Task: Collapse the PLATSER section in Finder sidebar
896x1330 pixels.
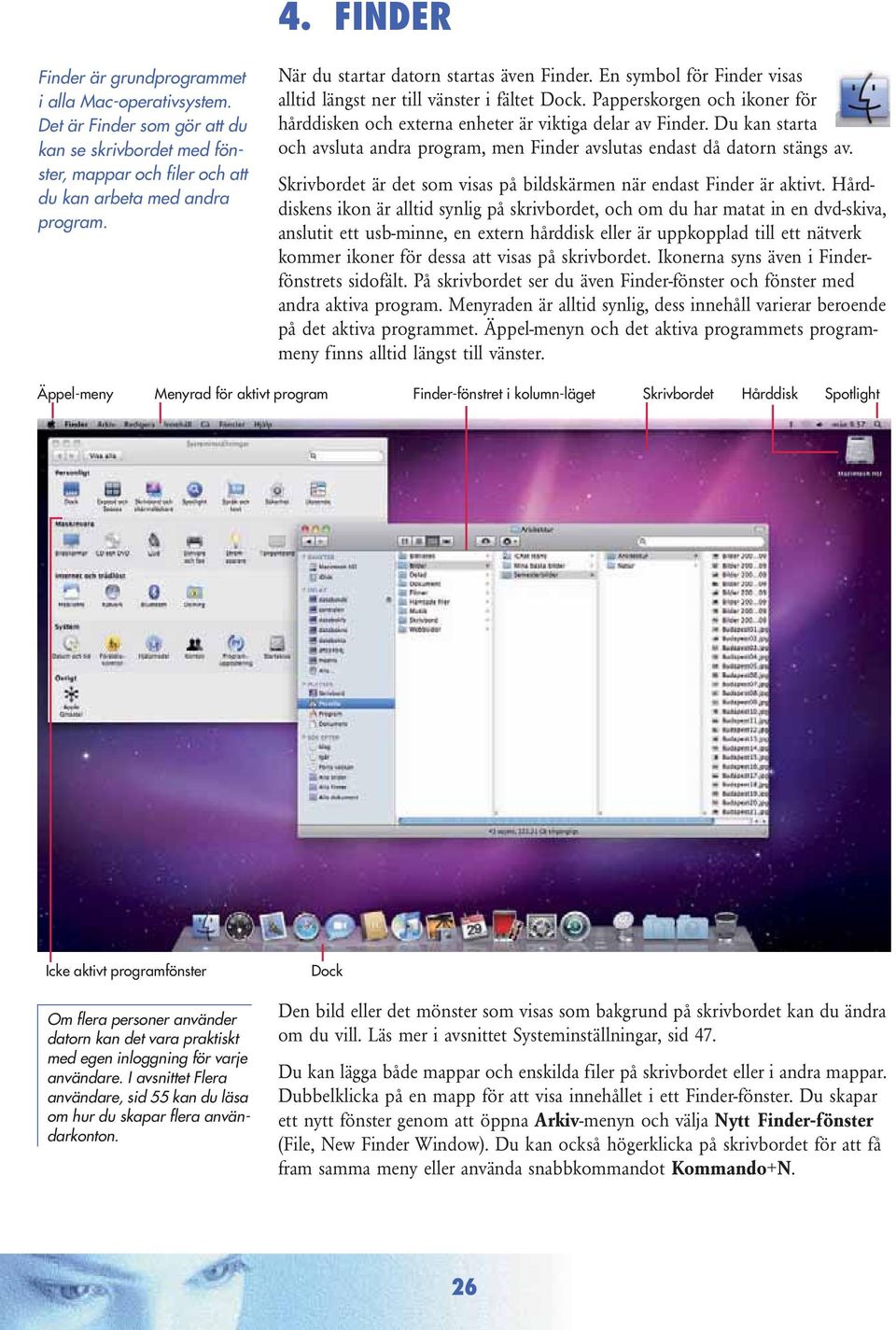Action: 304,685
